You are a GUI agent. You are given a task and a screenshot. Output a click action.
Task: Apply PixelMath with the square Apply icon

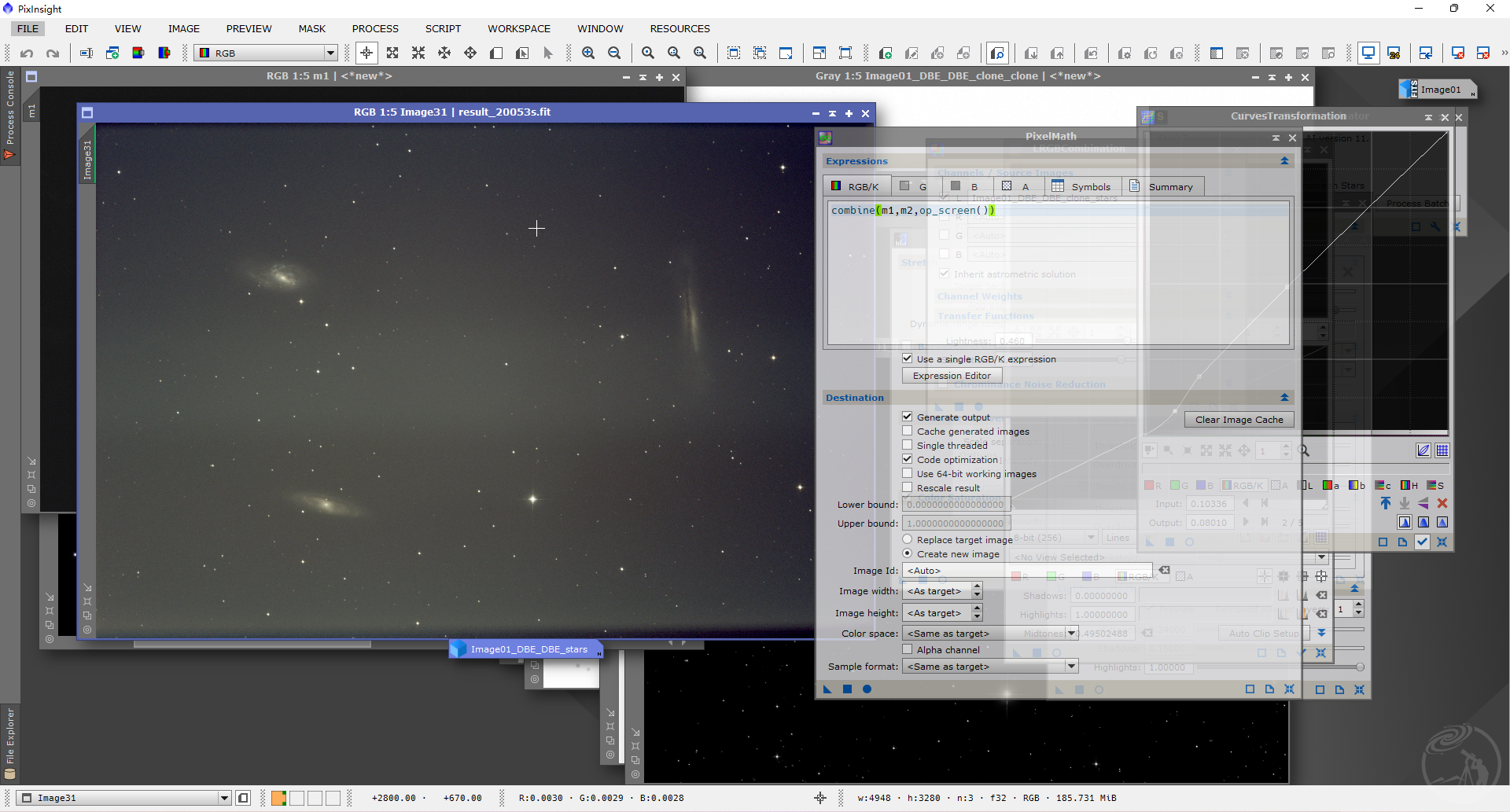847,689
